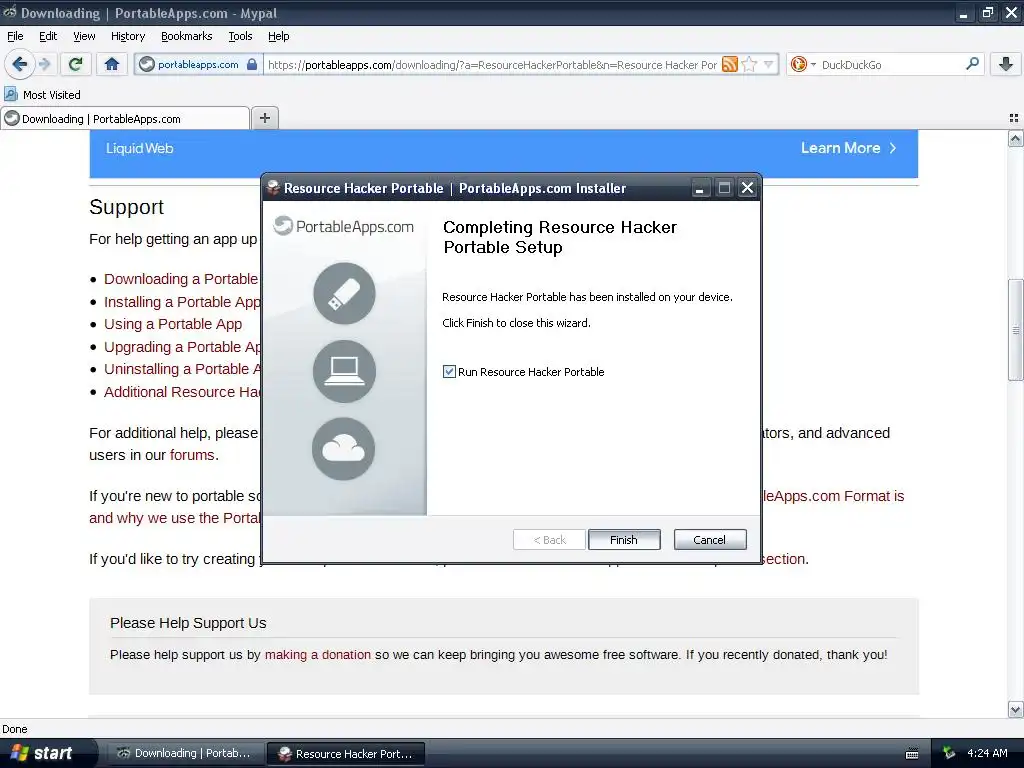Open the URL history dropdown arrow
The height and width of the screenshot is (768, 1024).
pyautogui.click(x=769, y=64)
